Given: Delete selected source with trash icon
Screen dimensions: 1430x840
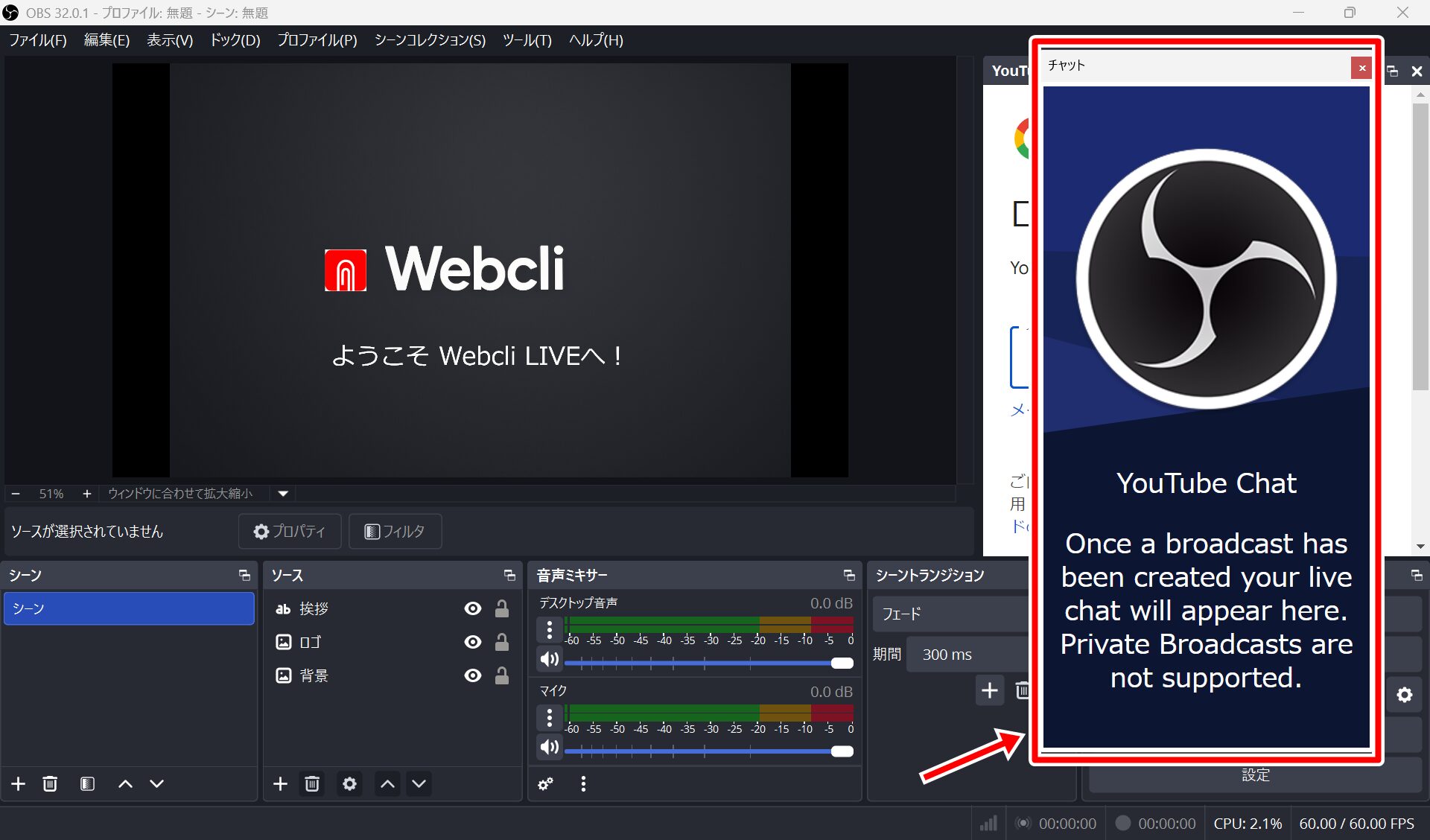Looking at the screenshot, I should (x=312, y=784).
